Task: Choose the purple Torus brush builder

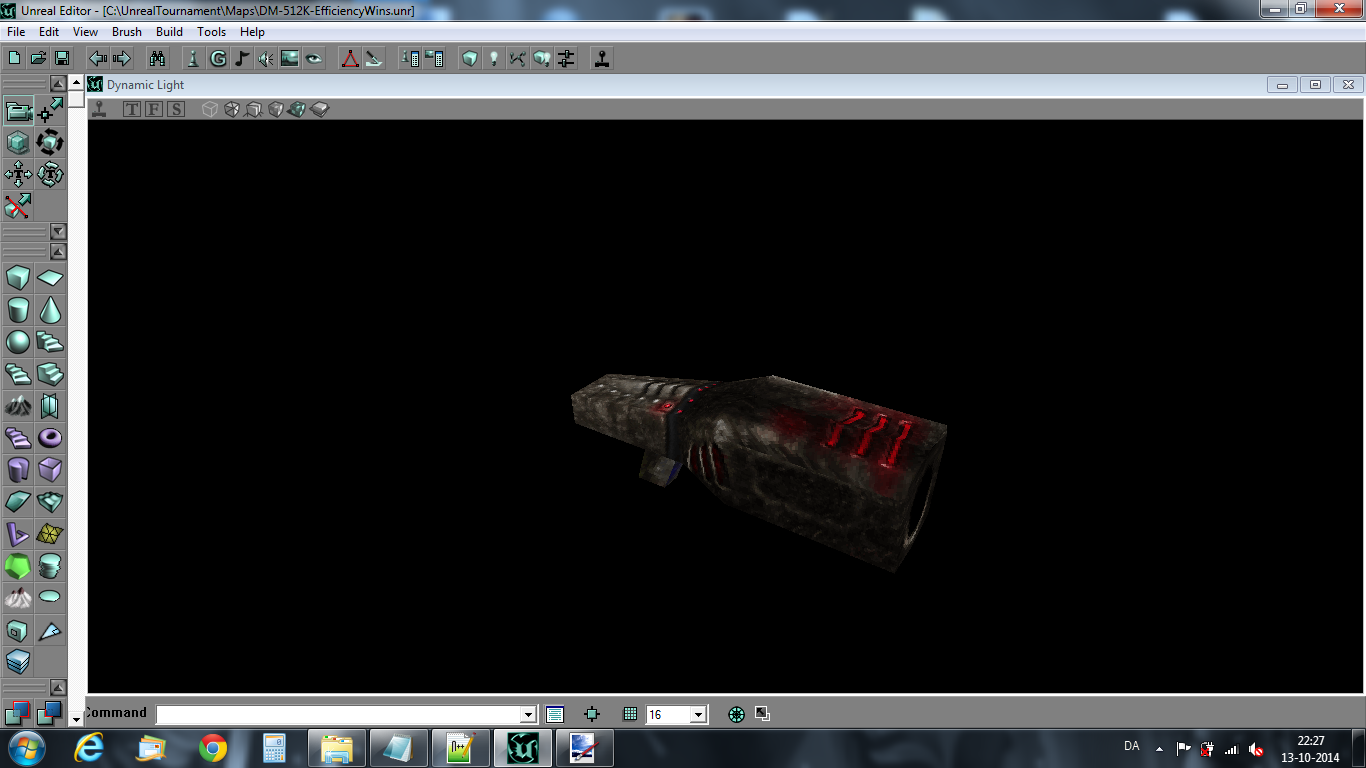Action: coord(50,437)
